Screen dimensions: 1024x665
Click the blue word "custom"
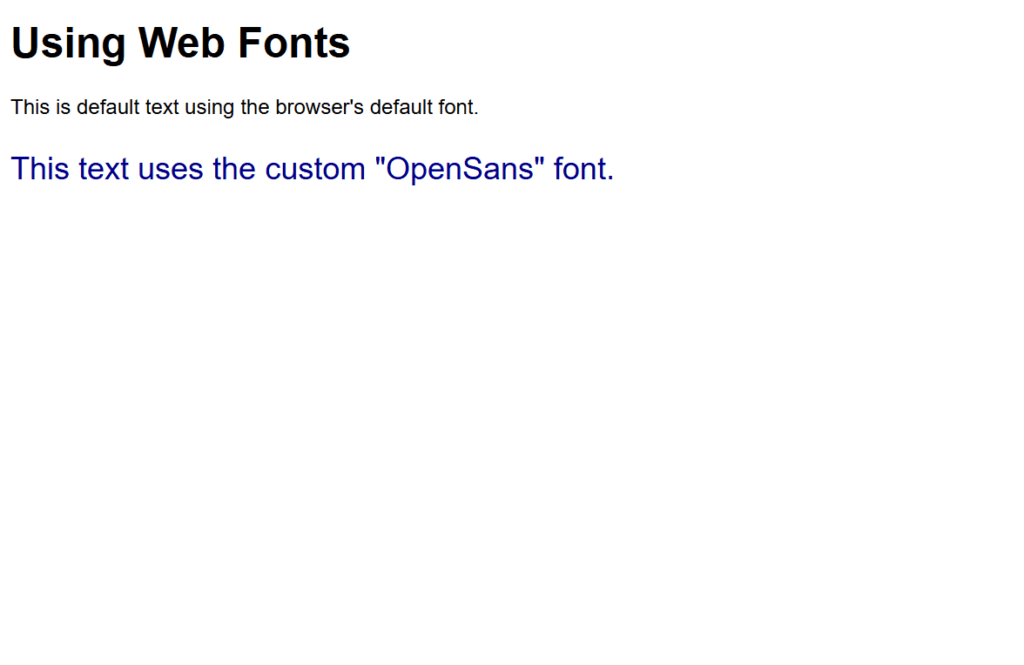tap(315, 169)
